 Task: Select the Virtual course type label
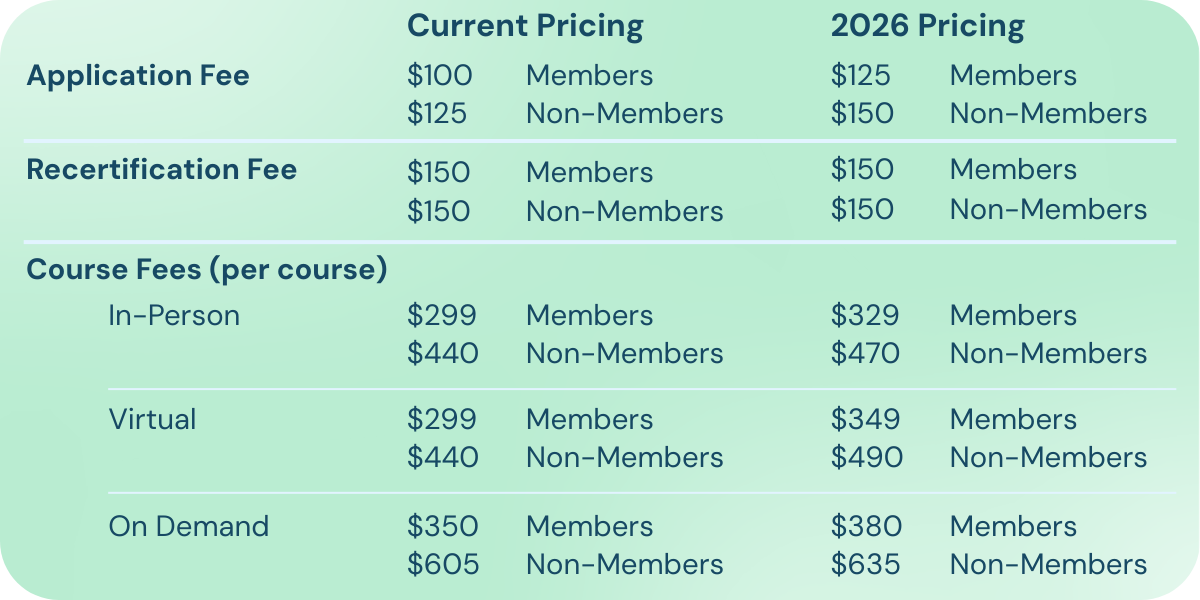pos(152,419)
